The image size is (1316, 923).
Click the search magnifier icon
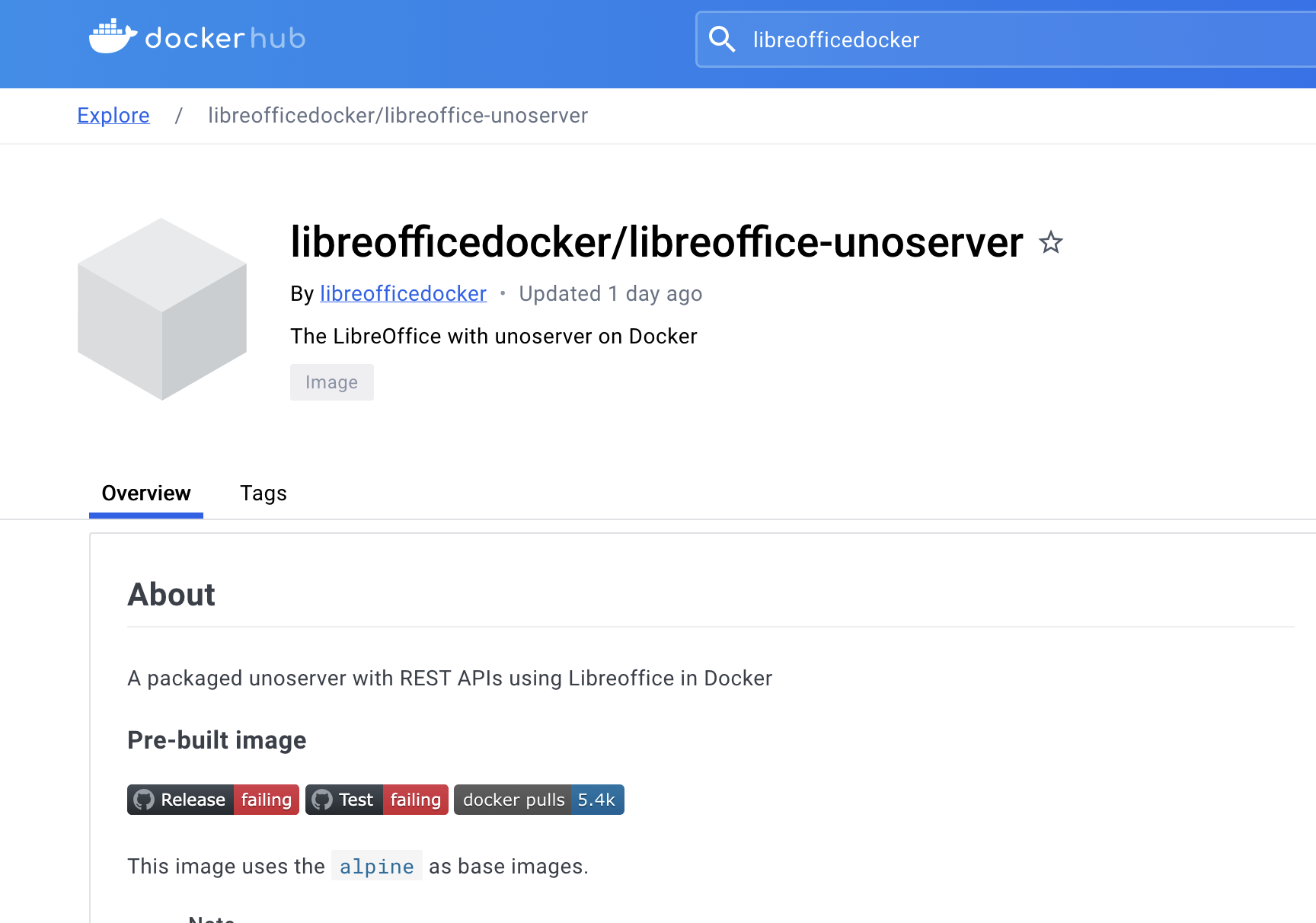coord(722,39)
